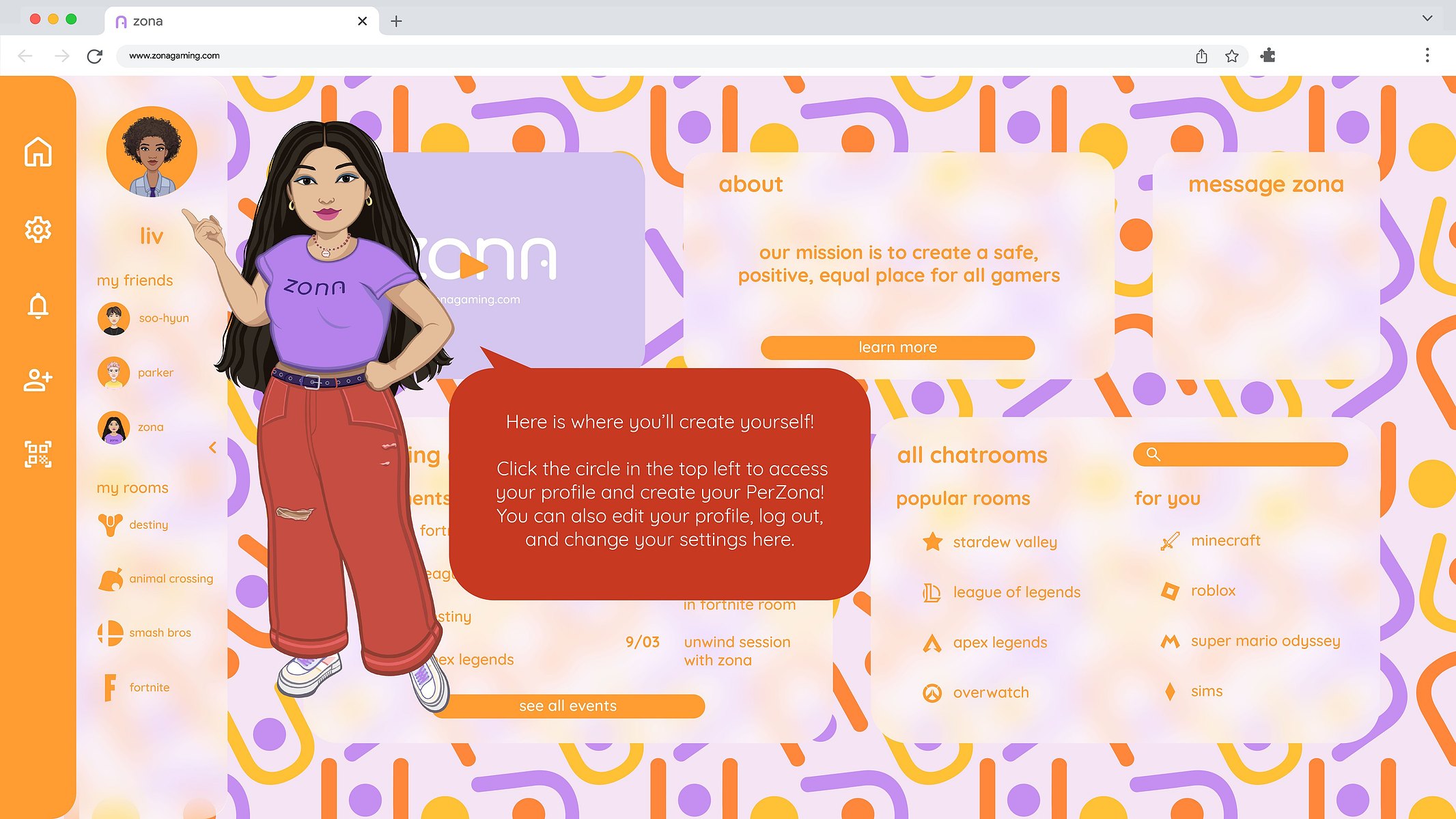Screen dimensions: 1456x819
Task: Bookmark page with star icon
Action: point(1231,56)
